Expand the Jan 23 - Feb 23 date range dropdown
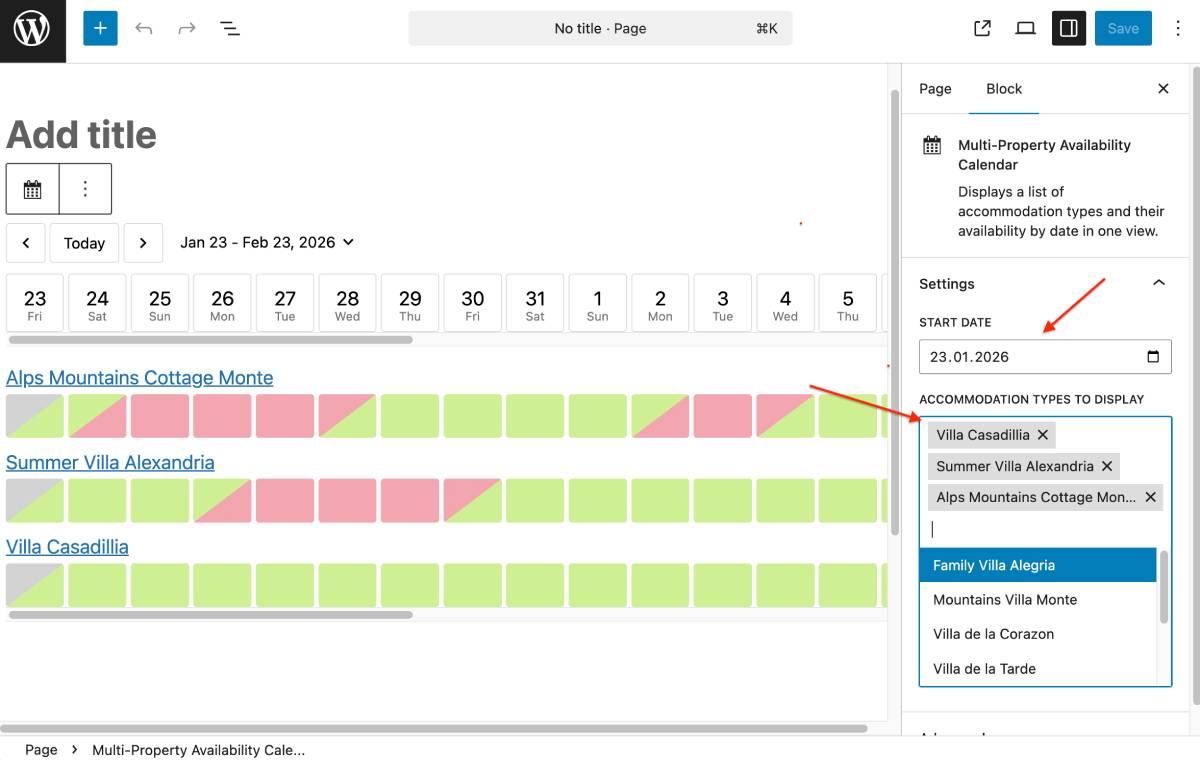Image resolution: width=1200 pixels, height=760 pixels. pyautogui.click(x=347, y=242)
